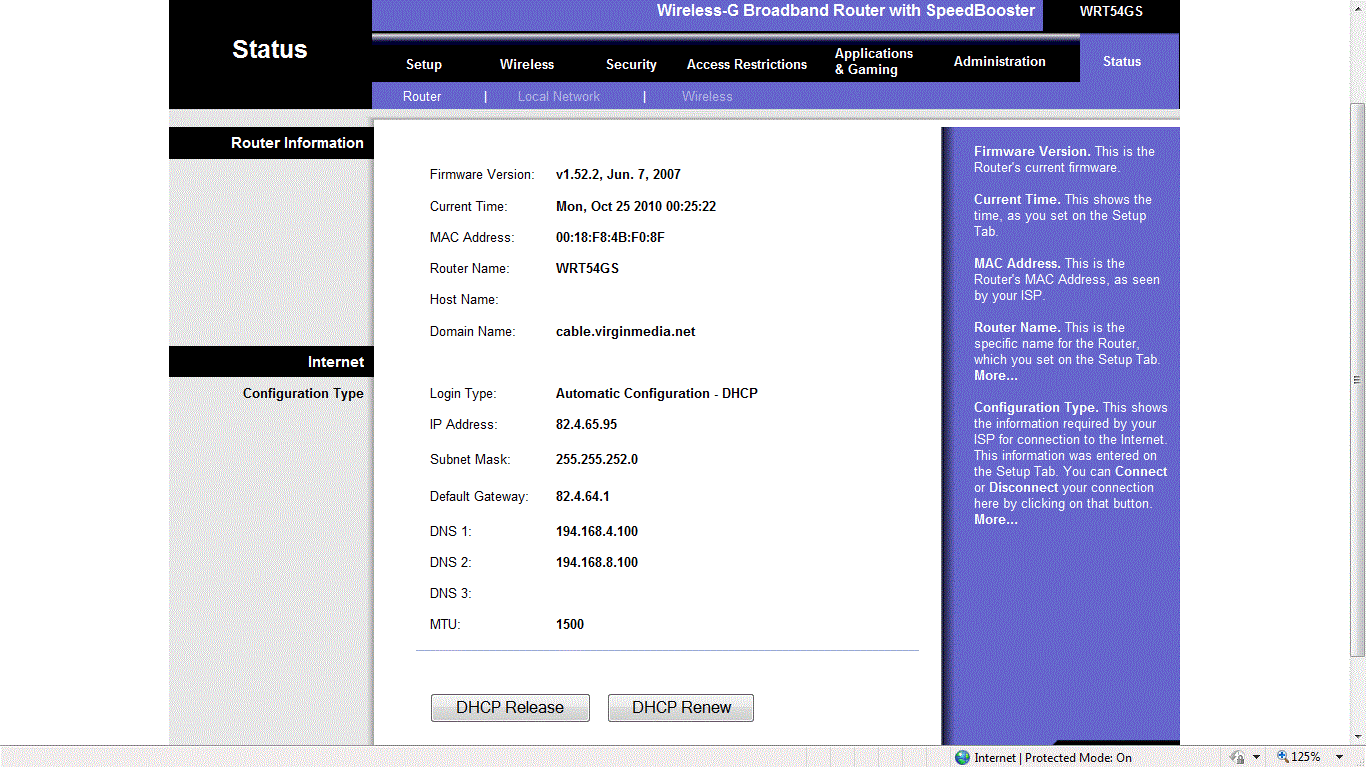The width and height of the screenshot is (1366, 768).
Task: Switch to the Local Network sub-tab
Action: (558, 96)
